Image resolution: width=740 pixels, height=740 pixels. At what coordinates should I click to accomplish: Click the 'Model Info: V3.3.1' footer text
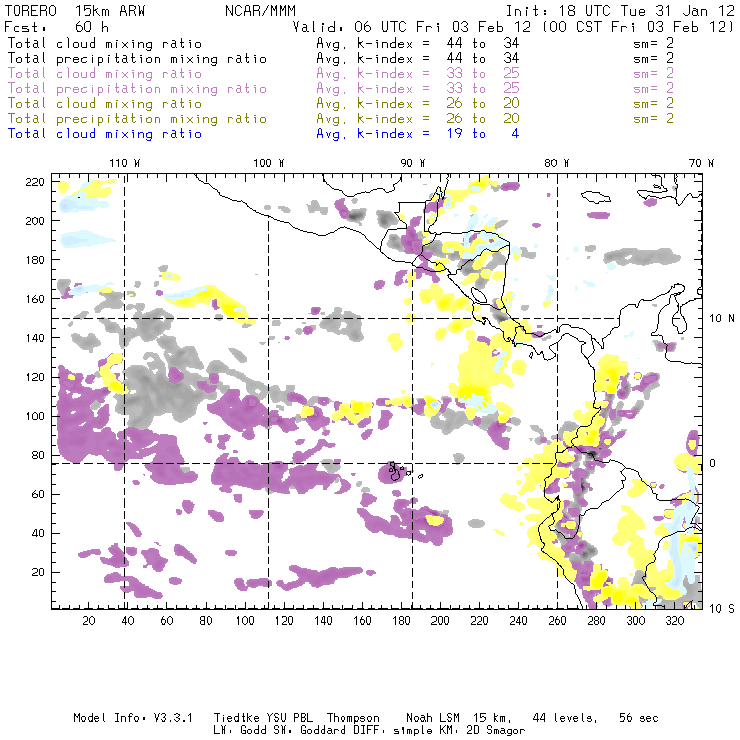click(x=133, y=718)
